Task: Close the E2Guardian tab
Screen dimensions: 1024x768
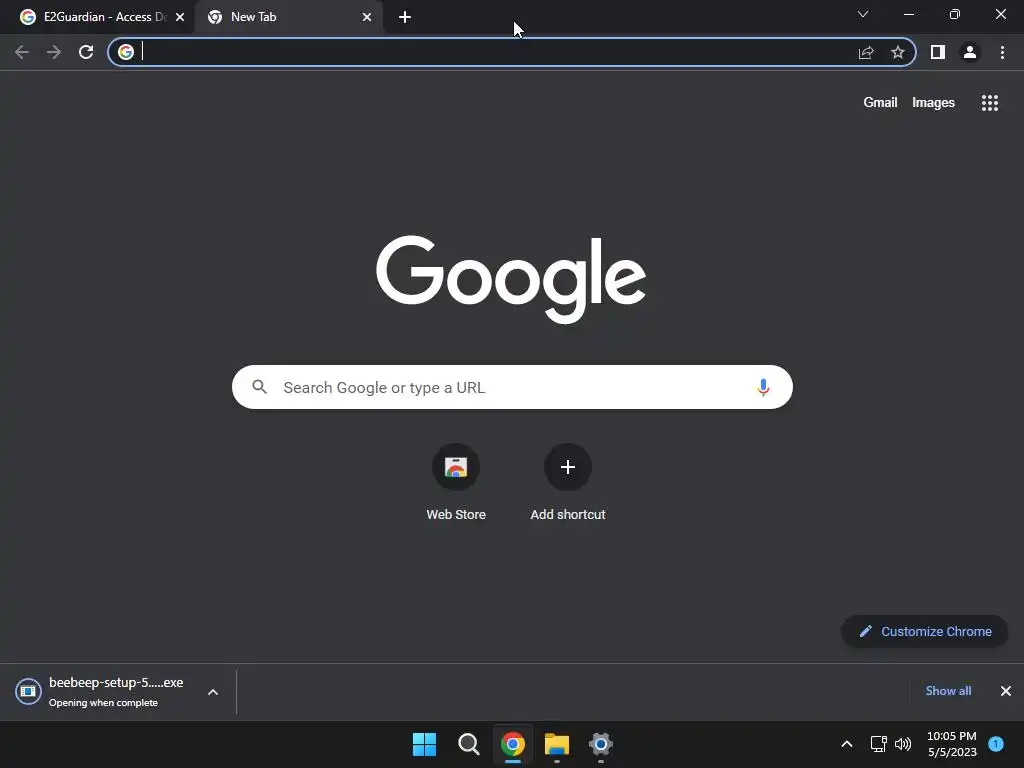Action: [180, 17]
